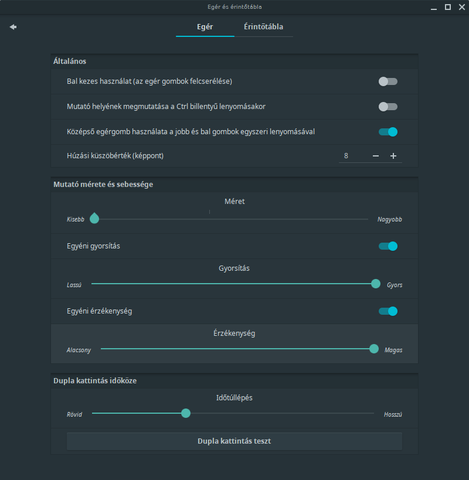The height and width of the screenshot is (480, 469).
Task: Click the Gyorsítás slider handle
Action: click(376, 284)
